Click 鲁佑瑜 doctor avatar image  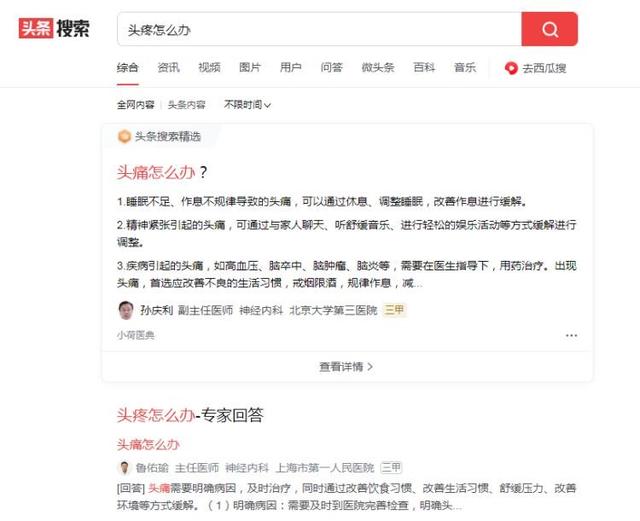124,468
